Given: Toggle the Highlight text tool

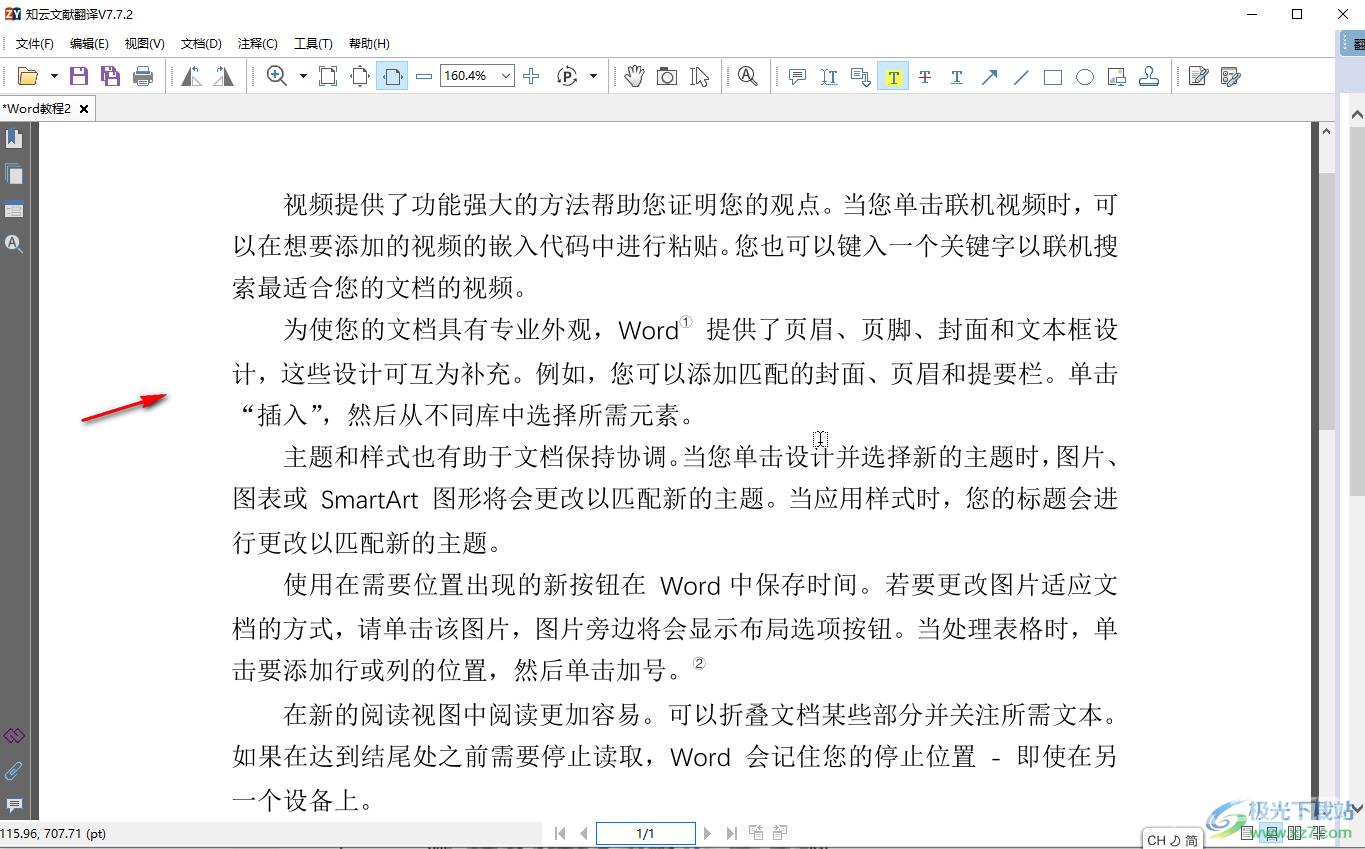Looking at the screenshot, I should [x=893, y=76].
